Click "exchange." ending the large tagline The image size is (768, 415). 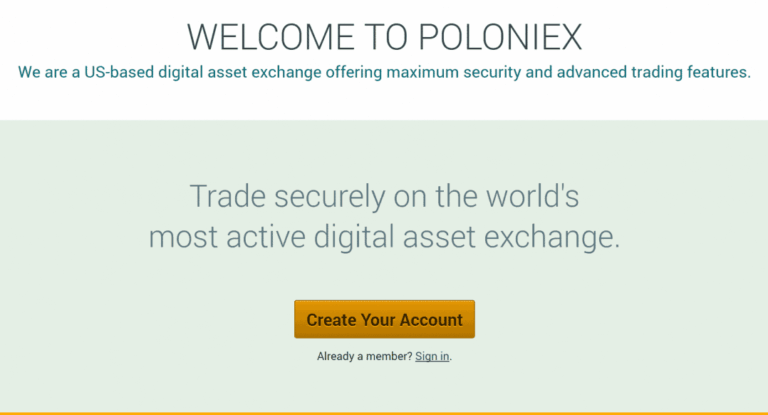[x=552, y=238]
